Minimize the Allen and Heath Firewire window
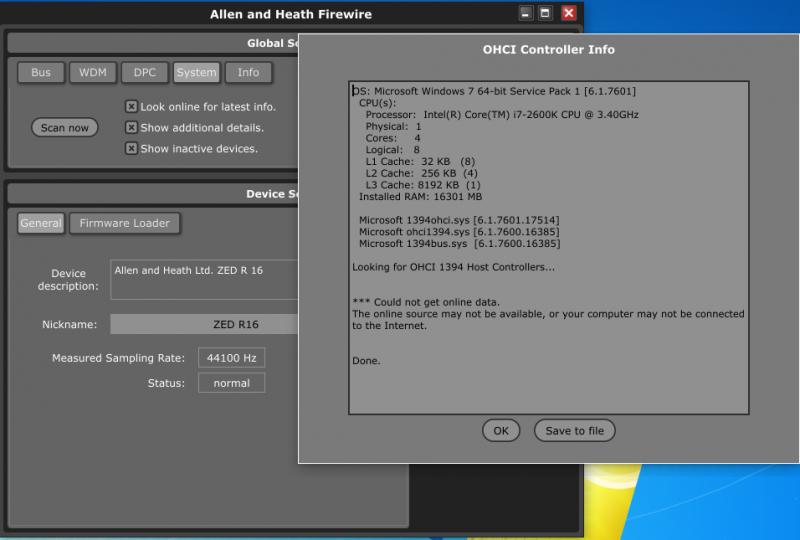Viewport: 800px width, 540px height. pyautogui.click(x=525, y=13)
